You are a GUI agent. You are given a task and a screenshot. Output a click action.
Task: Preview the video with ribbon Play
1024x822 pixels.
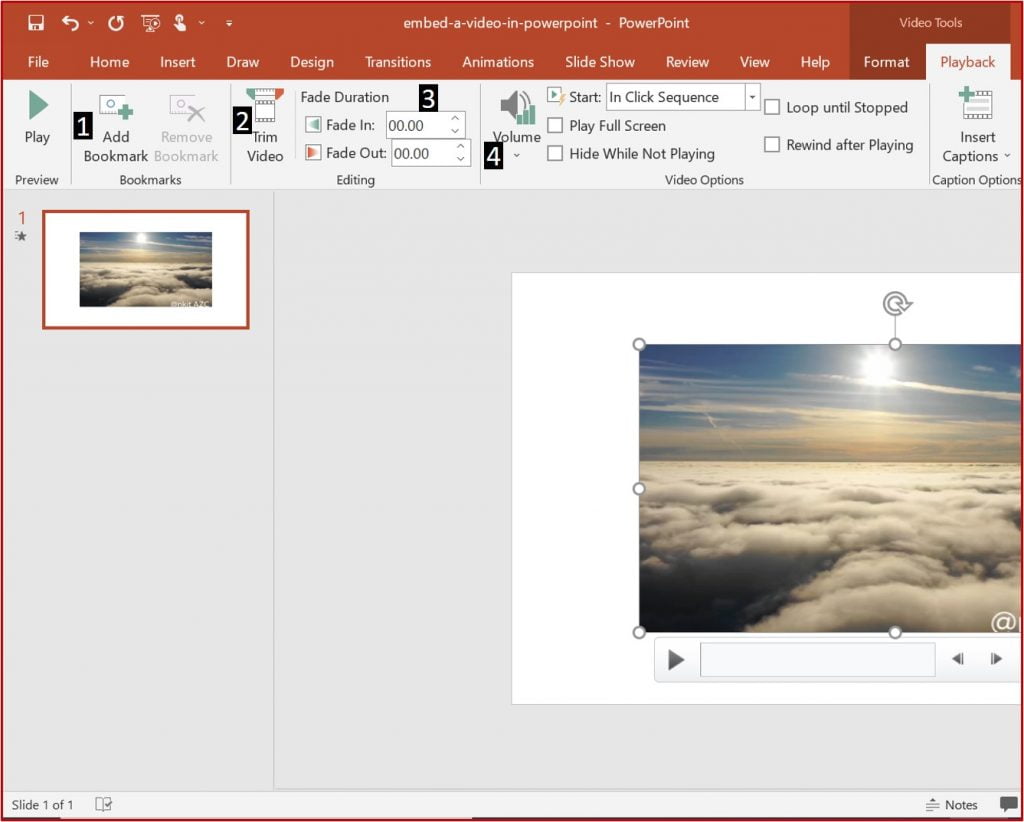[x=37, y=118]
